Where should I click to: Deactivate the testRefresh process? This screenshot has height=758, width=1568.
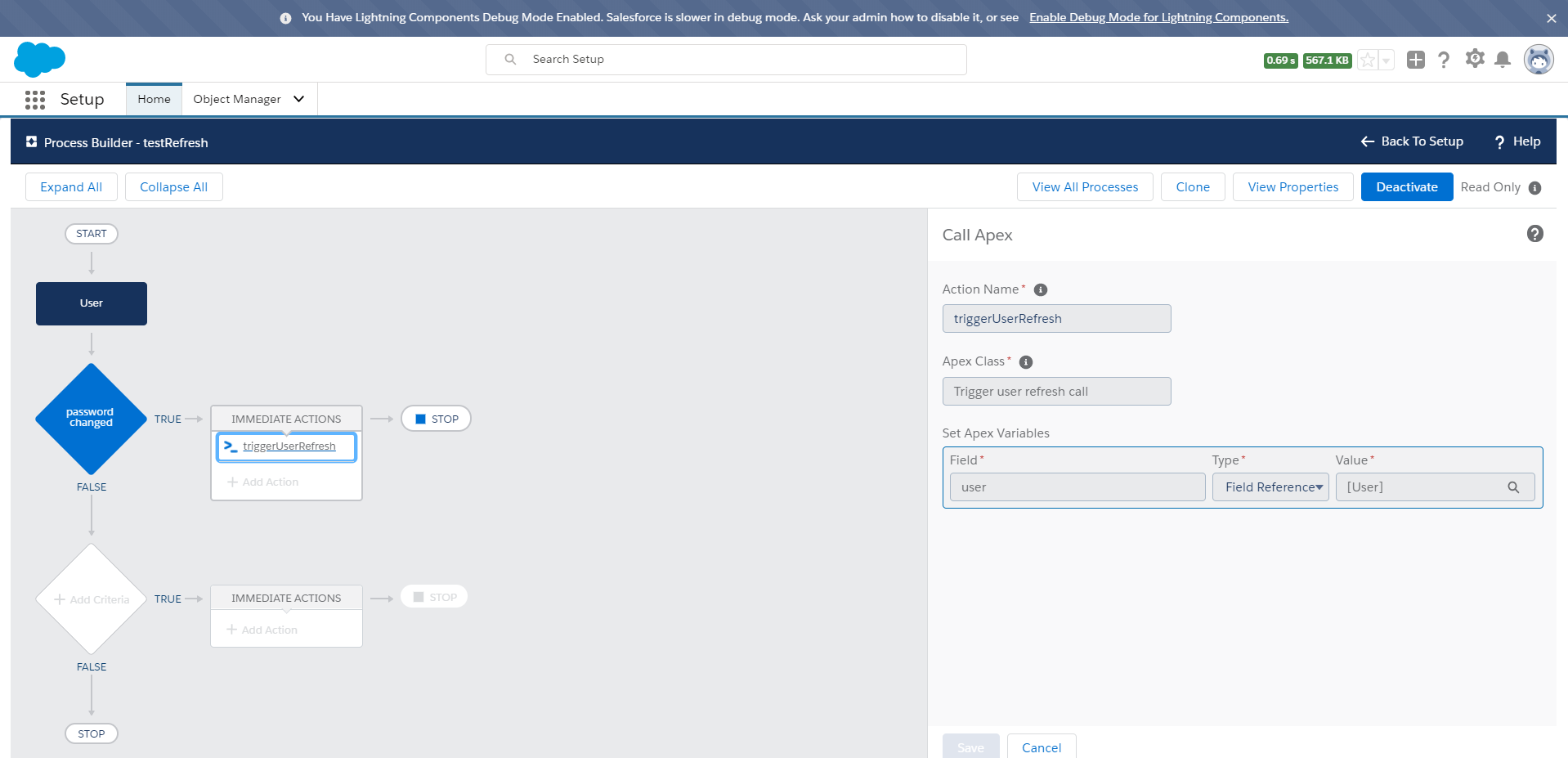pos(1406,187)
